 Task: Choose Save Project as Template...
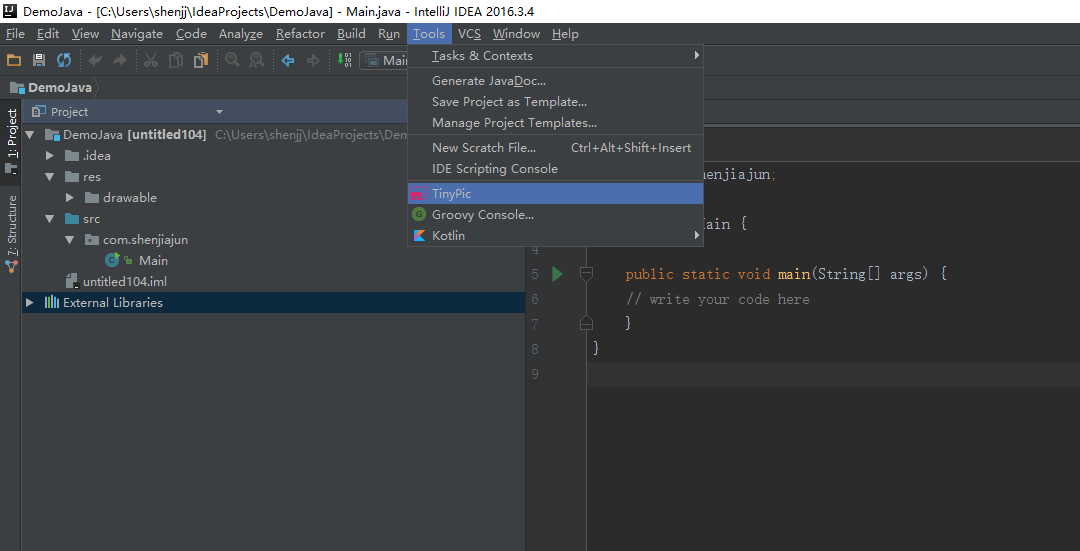point(555,102)
